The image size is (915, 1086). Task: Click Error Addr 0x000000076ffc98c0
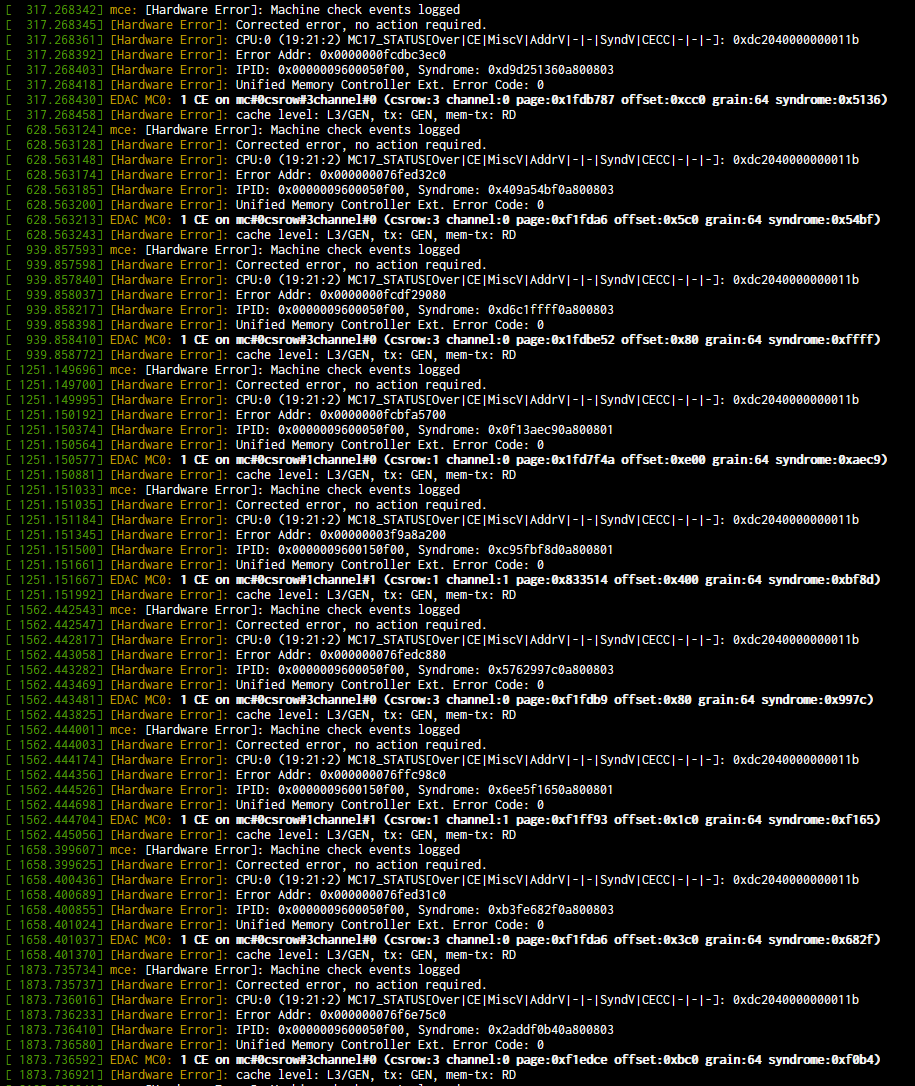[x=383, y=775]
